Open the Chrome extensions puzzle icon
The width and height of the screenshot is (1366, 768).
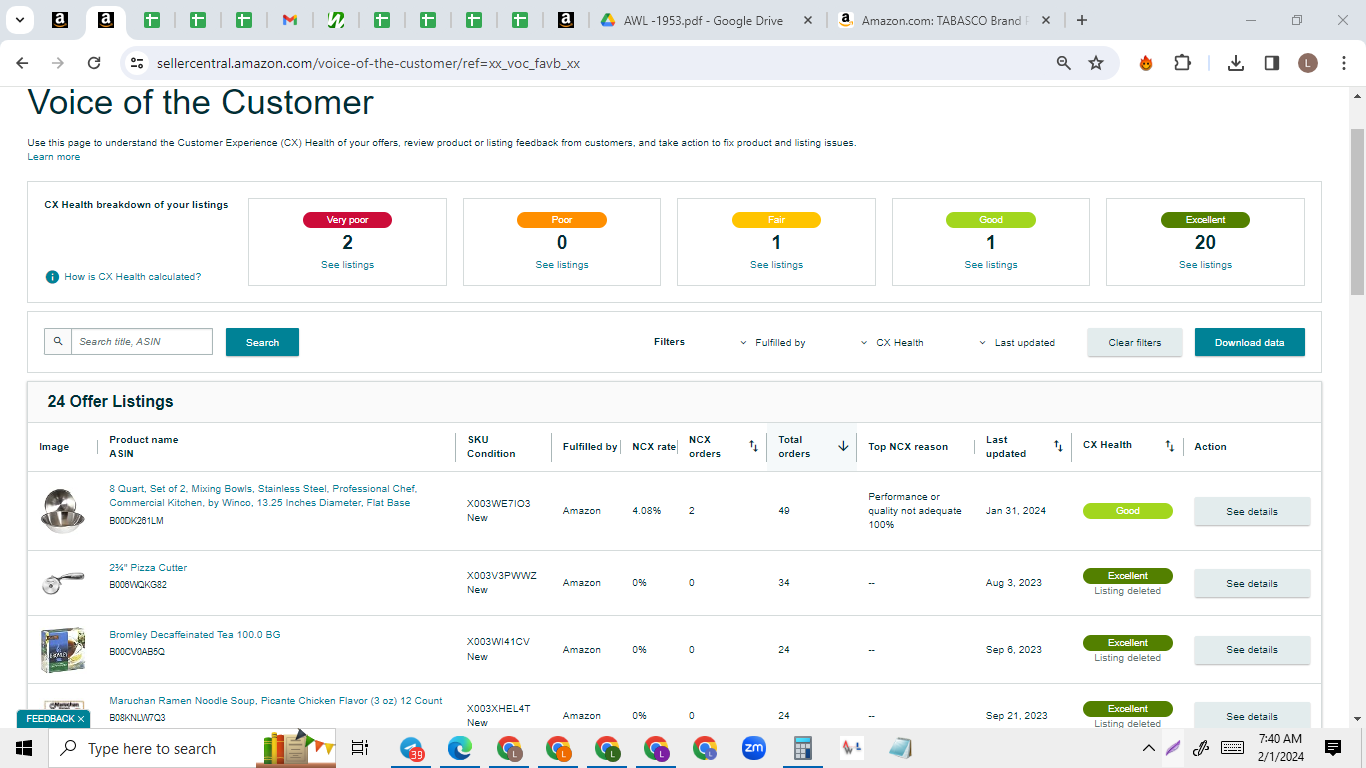coord(1182,63)
